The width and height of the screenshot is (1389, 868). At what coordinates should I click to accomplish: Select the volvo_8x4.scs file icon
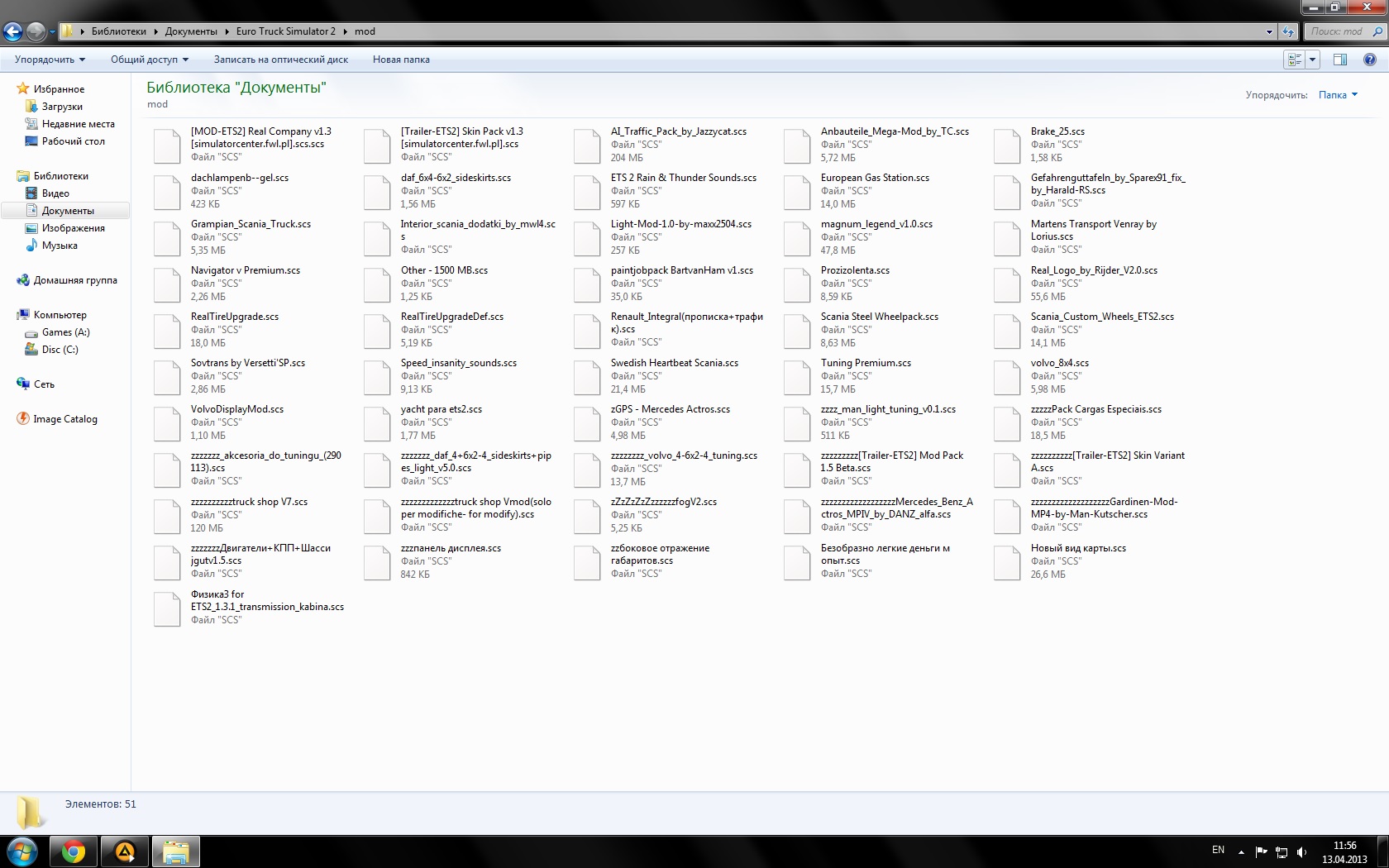pyautogui.click(x=1007, y=377)
